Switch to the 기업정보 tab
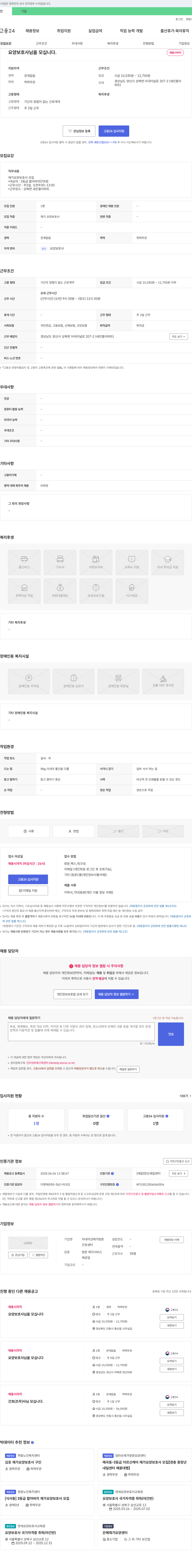Image resolution: width=192 pixels, height=1568 pixels. tap(184, 44)
